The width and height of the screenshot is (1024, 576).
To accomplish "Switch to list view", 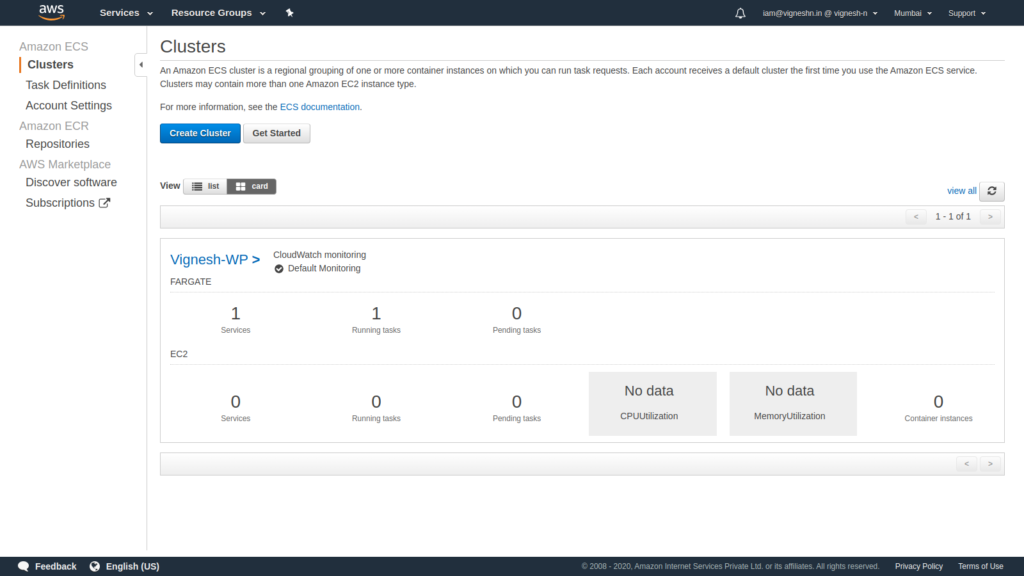I will 206,186.
